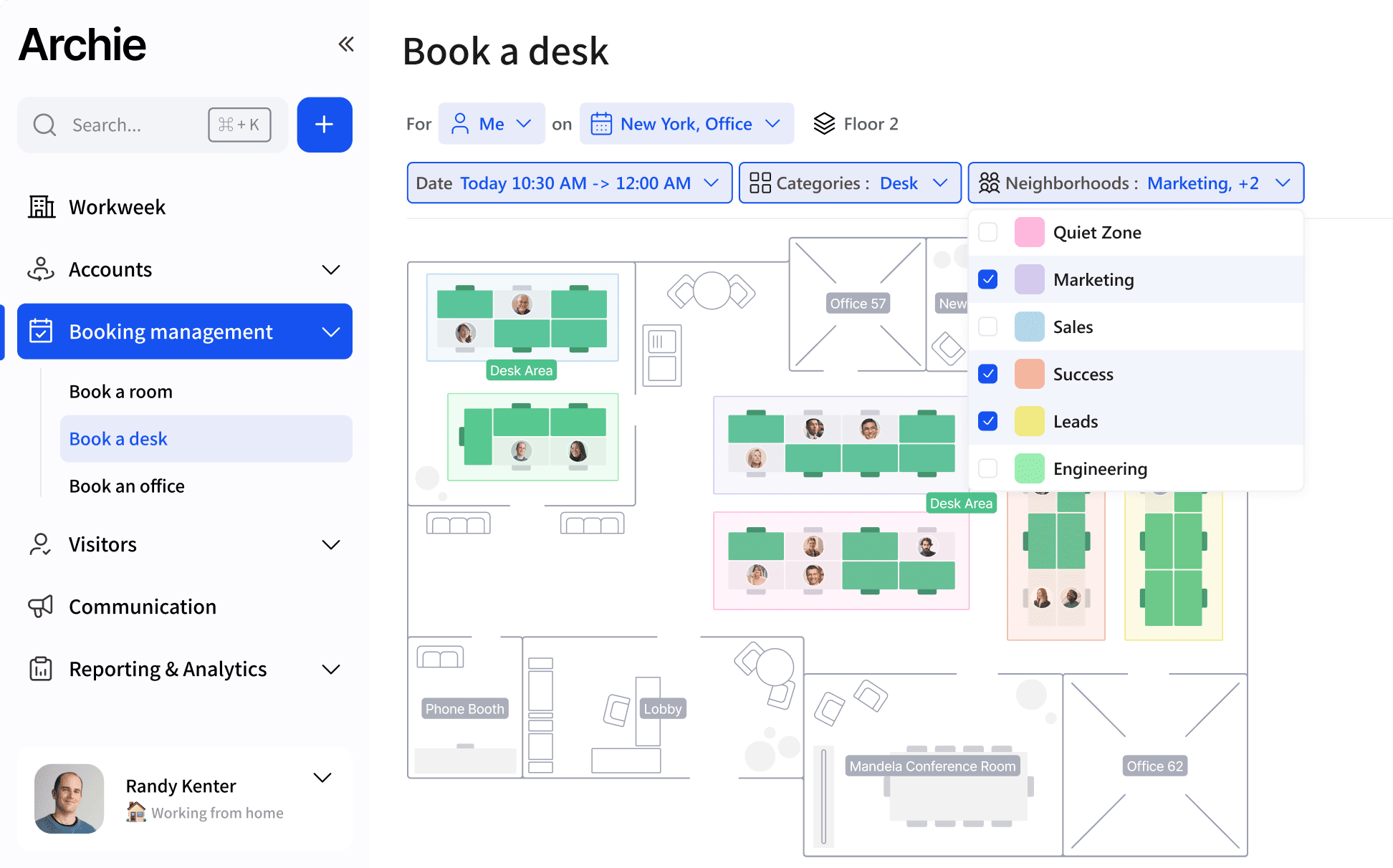Open the Date time range dropdown

569,183
